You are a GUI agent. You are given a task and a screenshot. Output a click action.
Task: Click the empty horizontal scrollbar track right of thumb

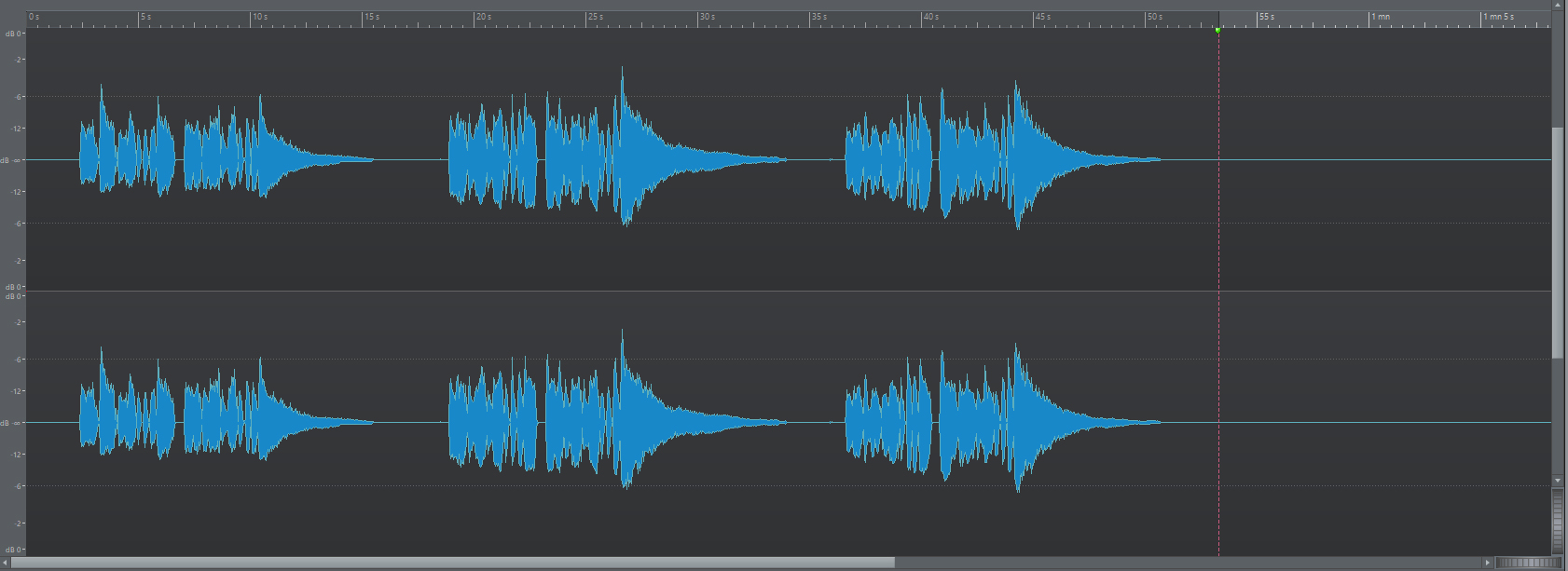click(1184, 563)
